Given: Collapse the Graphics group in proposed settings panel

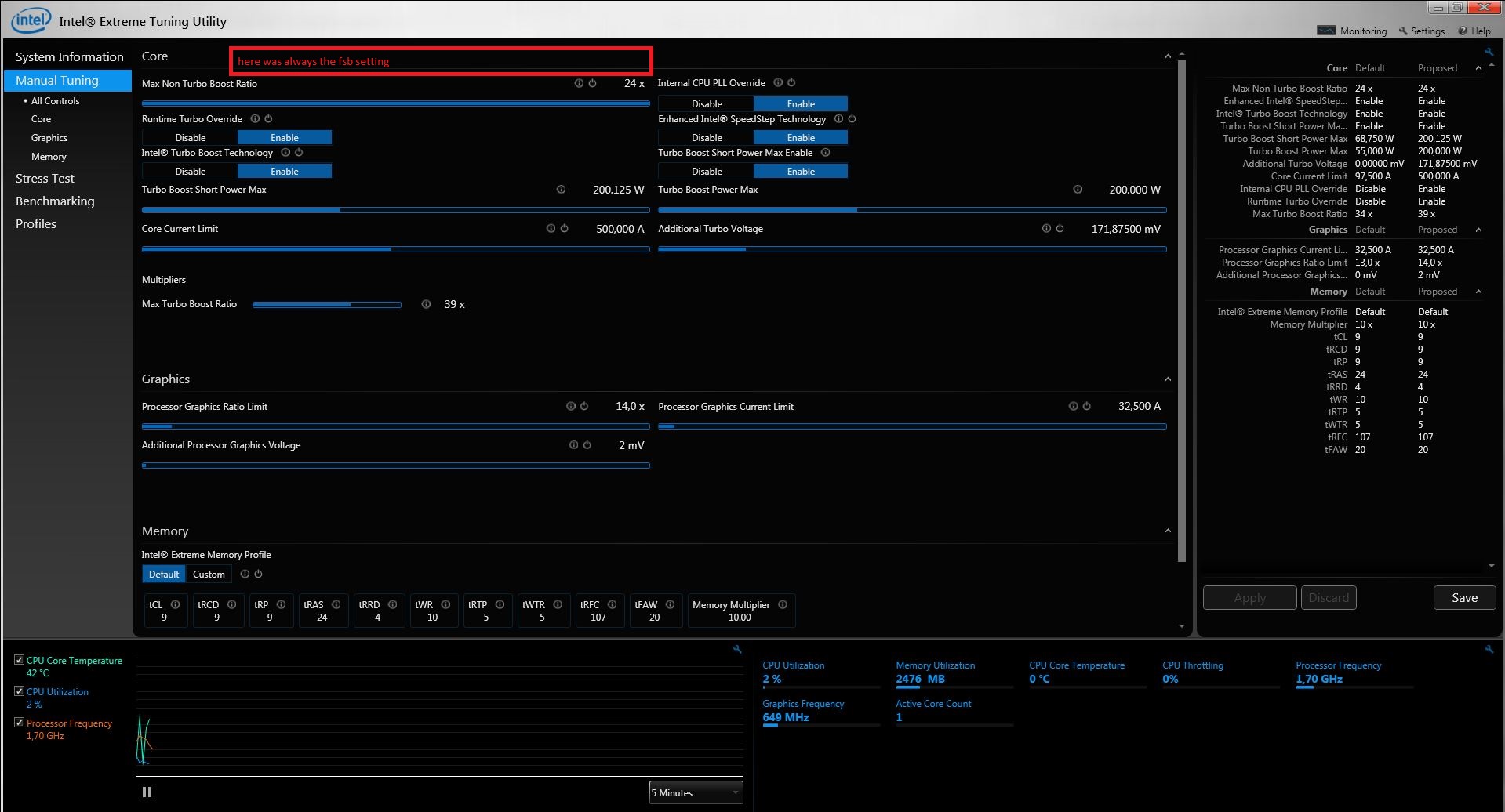Looking at the screenshot, I should [x=1478, y=230].
